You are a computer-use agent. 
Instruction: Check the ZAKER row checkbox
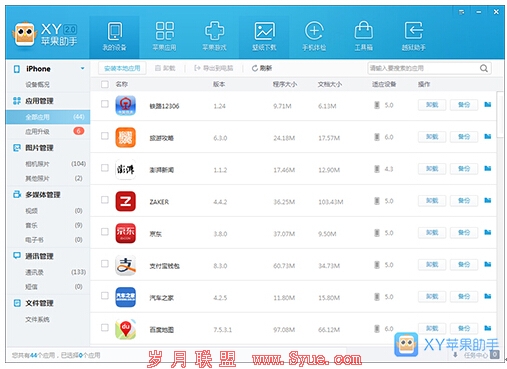105,200
